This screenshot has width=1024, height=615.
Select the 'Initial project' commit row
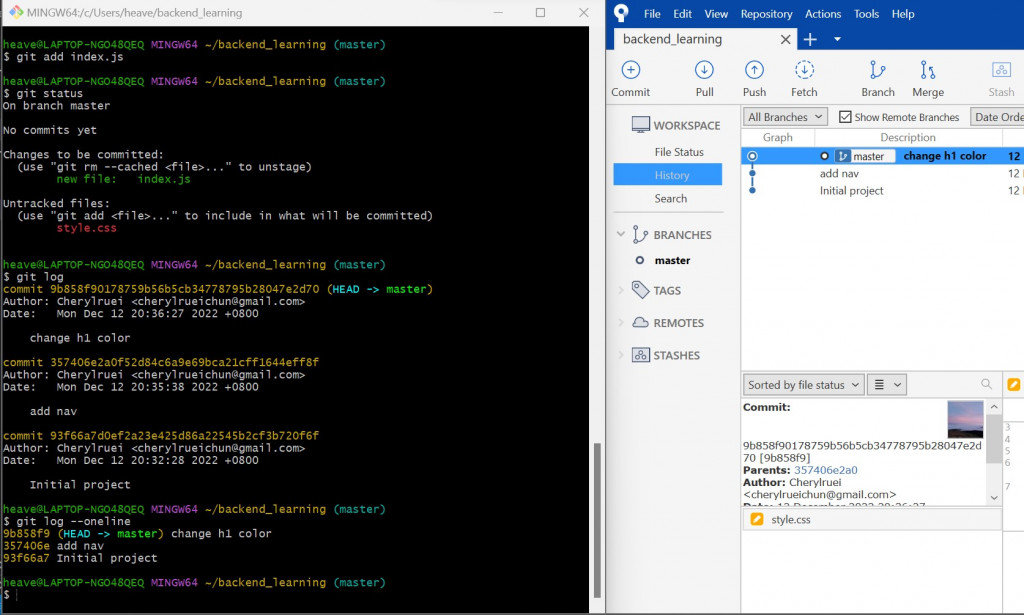[x=882, y=191]
